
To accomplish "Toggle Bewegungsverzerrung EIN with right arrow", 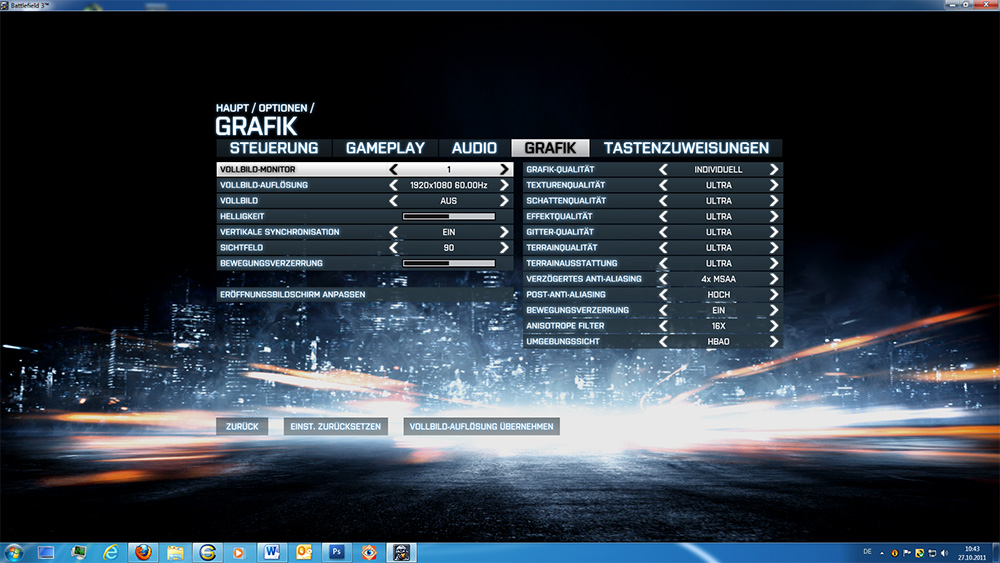I will [774, 310].
